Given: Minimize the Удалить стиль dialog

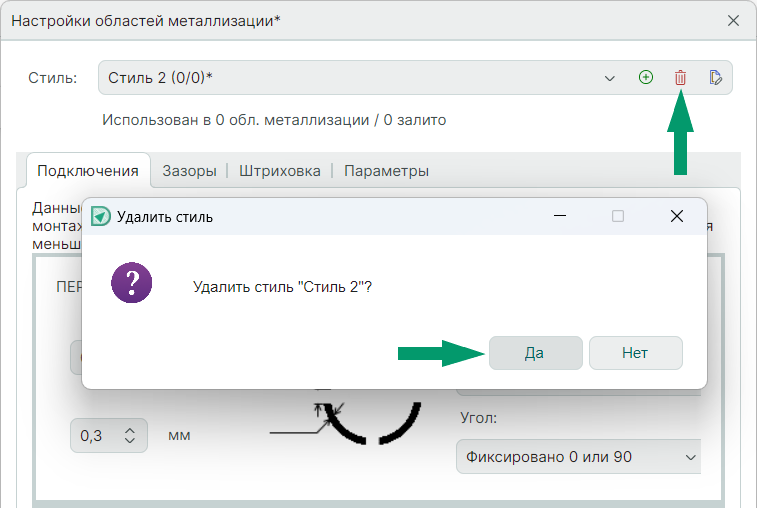Looking at the screenshot, I should (x=560, y=216).
